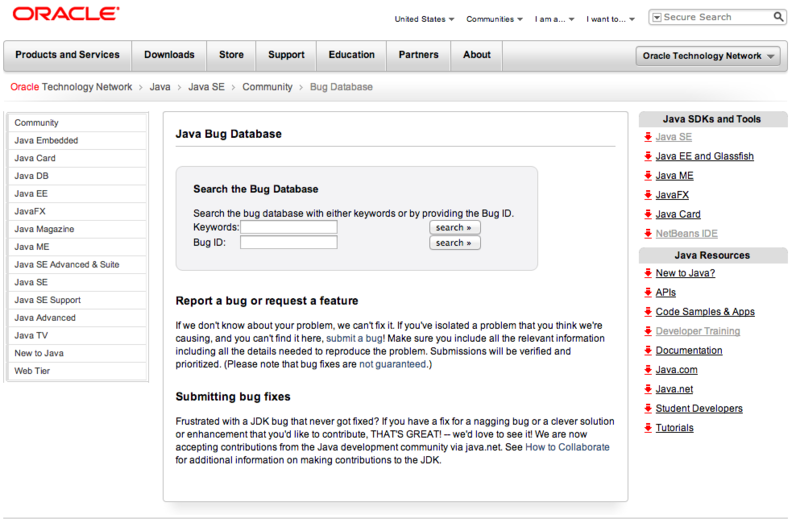Follow the 'submit a bug' link
This screenshot has width=800, height=519.
click(x=355, y=338)
